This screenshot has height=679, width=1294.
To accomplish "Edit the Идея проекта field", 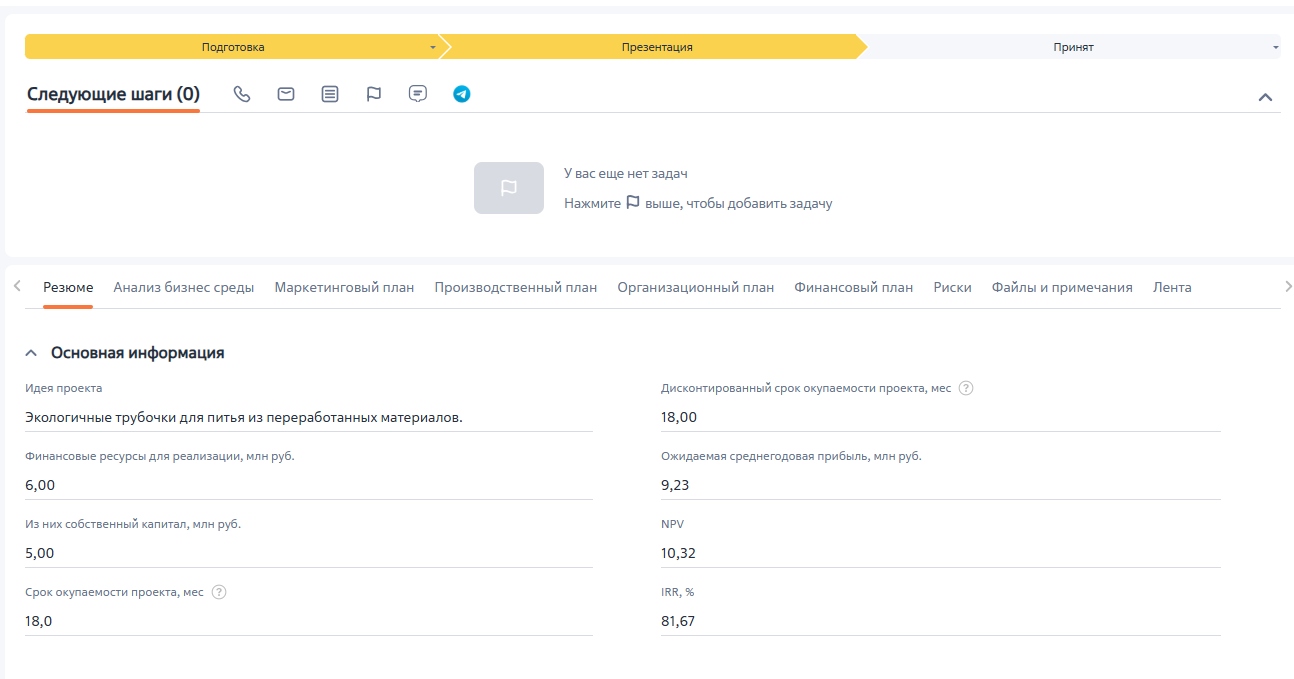I will 309,418.
